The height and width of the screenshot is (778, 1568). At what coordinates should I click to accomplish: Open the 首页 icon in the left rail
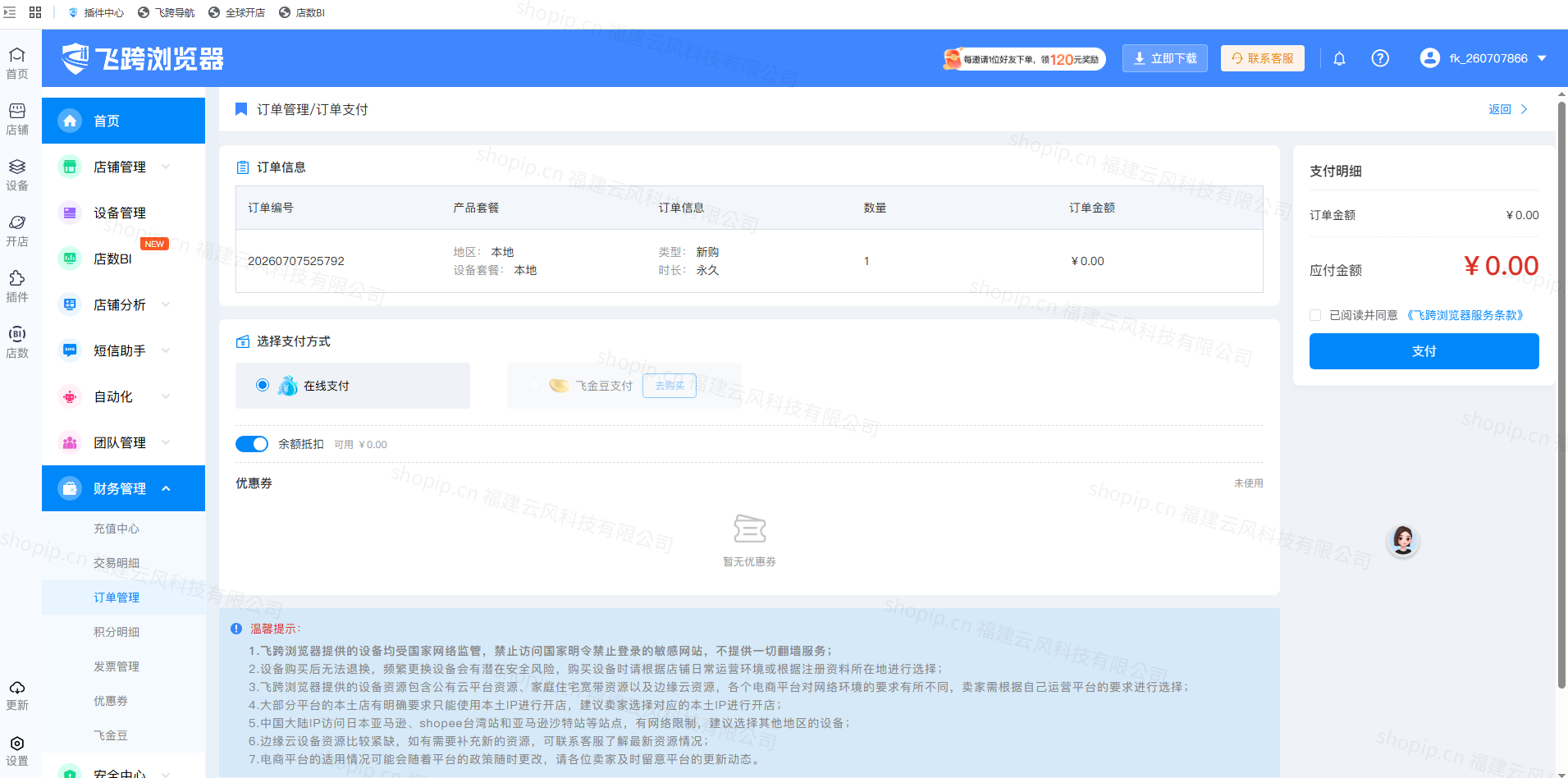pos(17,63)
